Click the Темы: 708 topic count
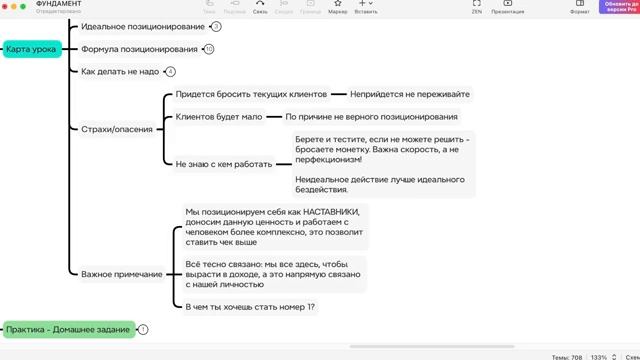640x360 pixels. click(567, 357)
